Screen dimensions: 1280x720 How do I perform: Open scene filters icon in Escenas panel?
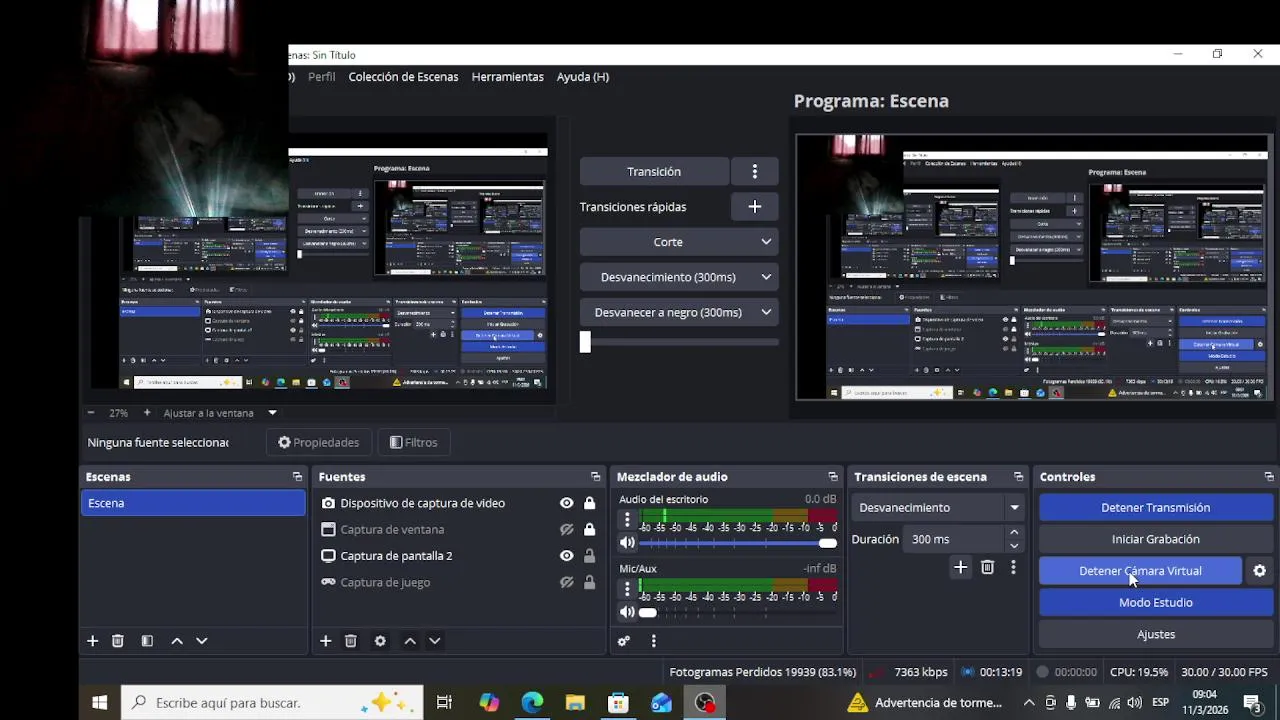[147, 641]
